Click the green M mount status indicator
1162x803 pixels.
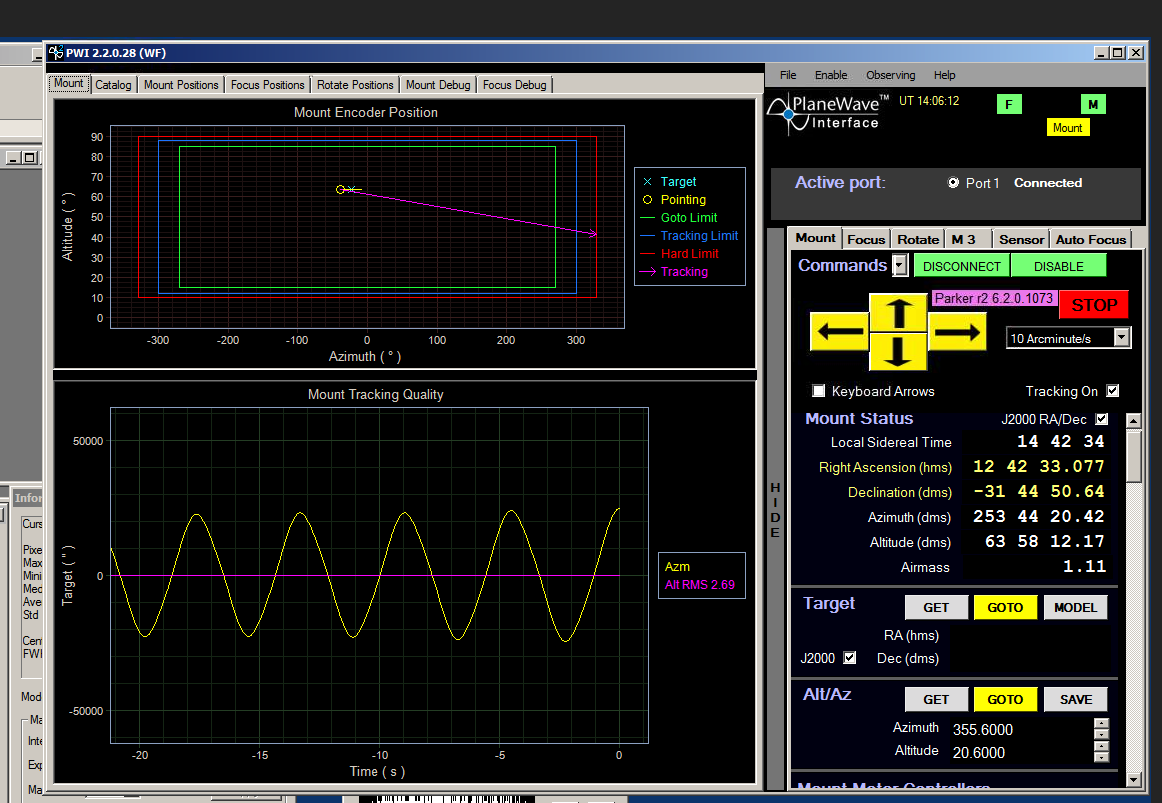pos(1093,104)
